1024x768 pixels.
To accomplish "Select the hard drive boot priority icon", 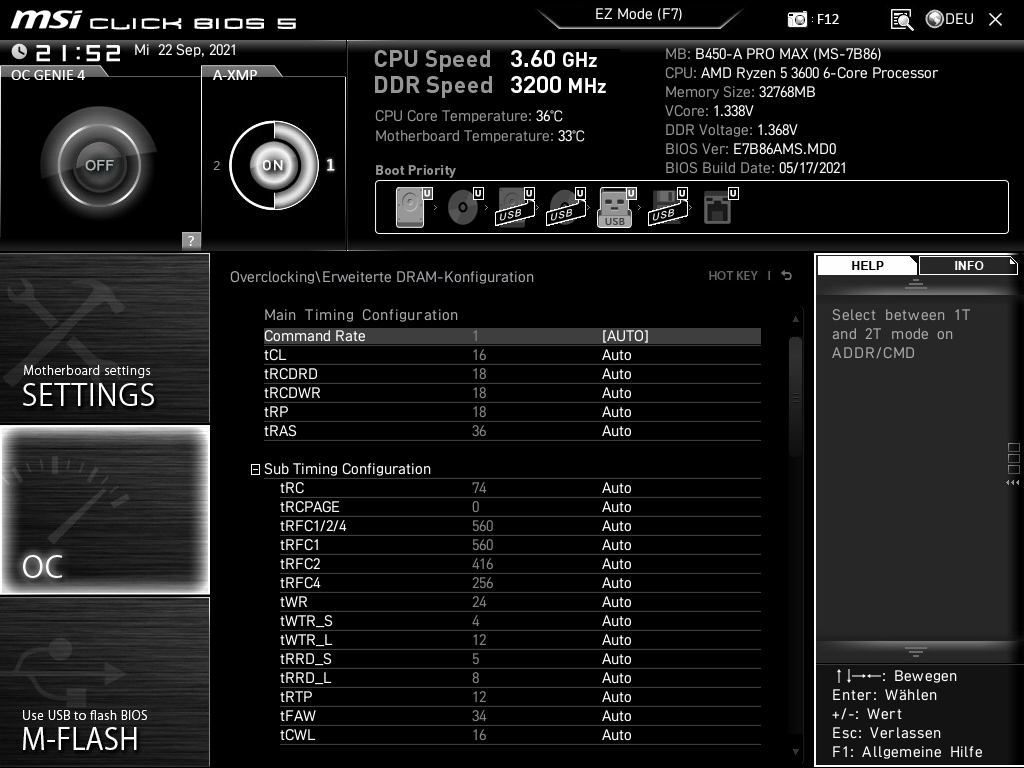I will (410, 206).
